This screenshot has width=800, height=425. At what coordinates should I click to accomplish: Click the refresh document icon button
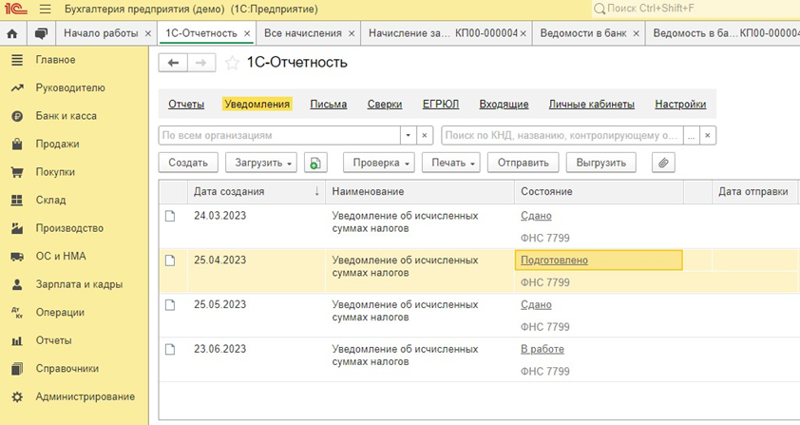(315, 163)
